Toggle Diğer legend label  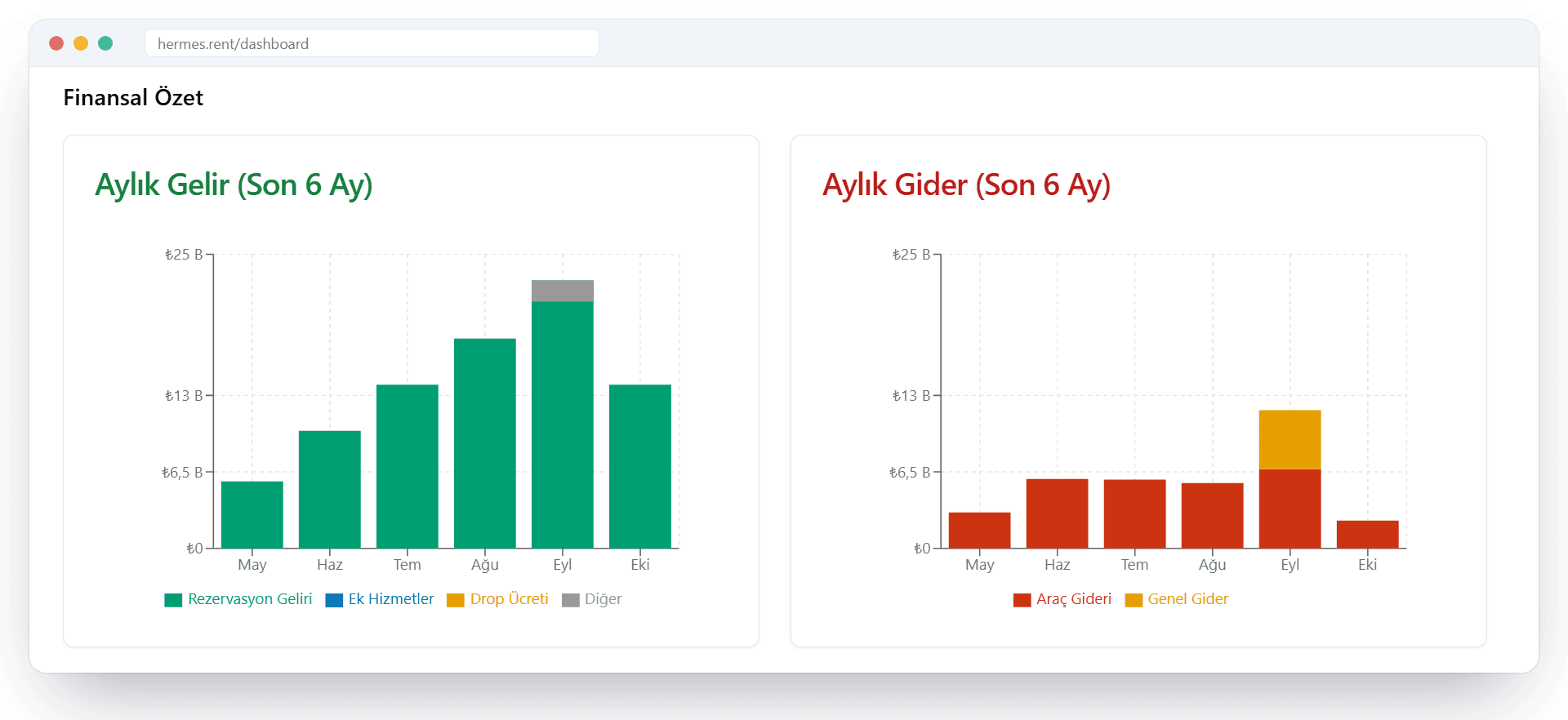[604, 599]
